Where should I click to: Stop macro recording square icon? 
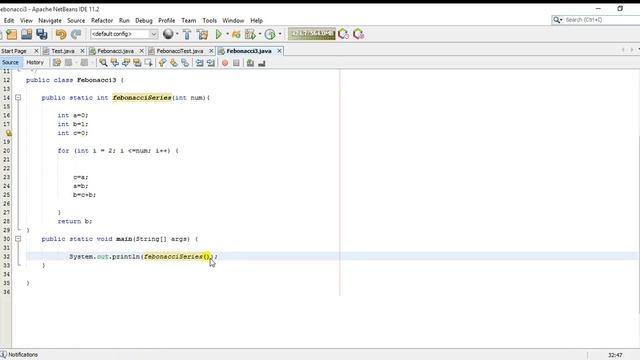[236, 63]
